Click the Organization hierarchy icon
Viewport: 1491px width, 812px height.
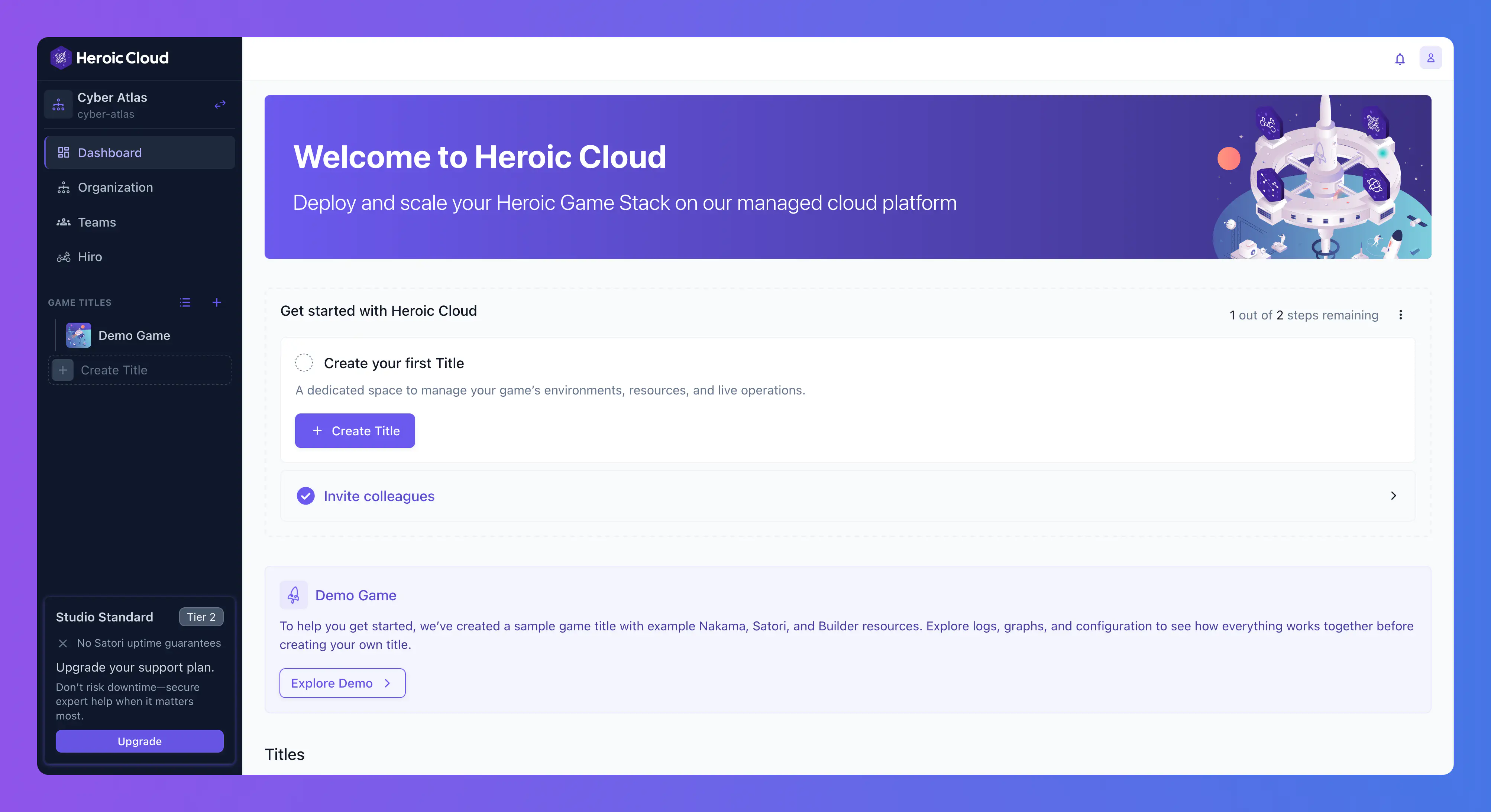[64, 187]
